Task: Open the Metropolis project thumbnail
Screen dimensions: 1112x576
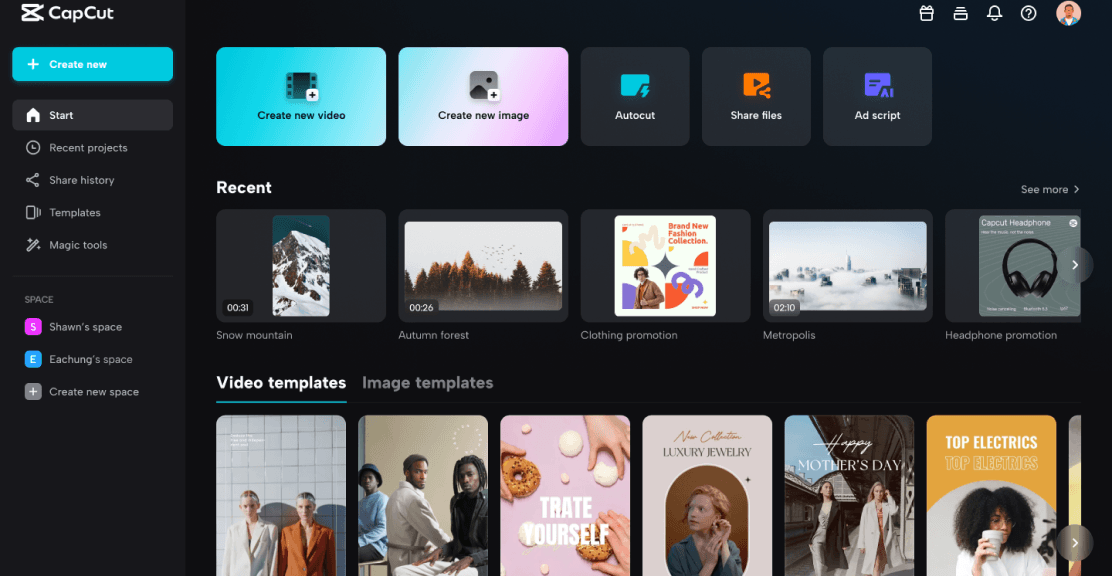Action: point(847,266)
